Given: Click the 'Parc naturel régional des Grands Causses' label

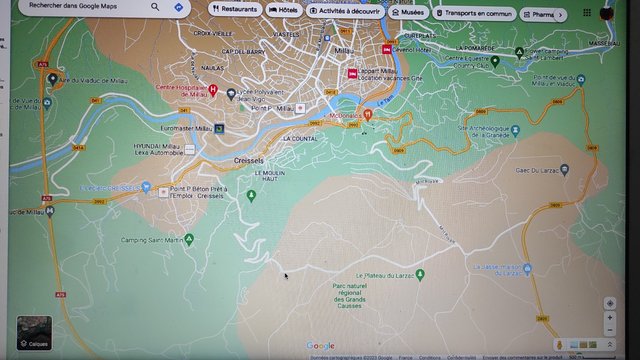Looking at the screenshot, I should (349, 296).
